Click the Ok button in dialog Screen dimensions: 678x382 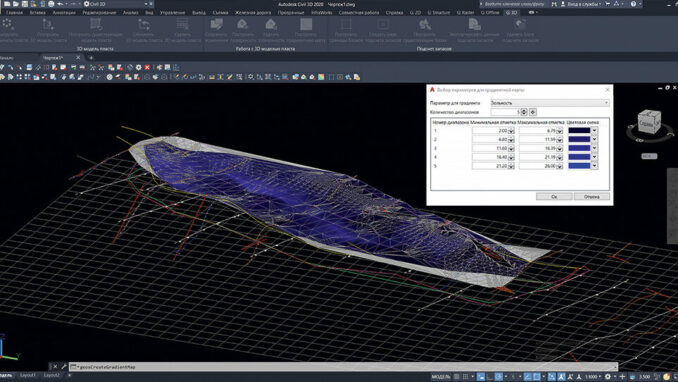[x=554, y=196]
